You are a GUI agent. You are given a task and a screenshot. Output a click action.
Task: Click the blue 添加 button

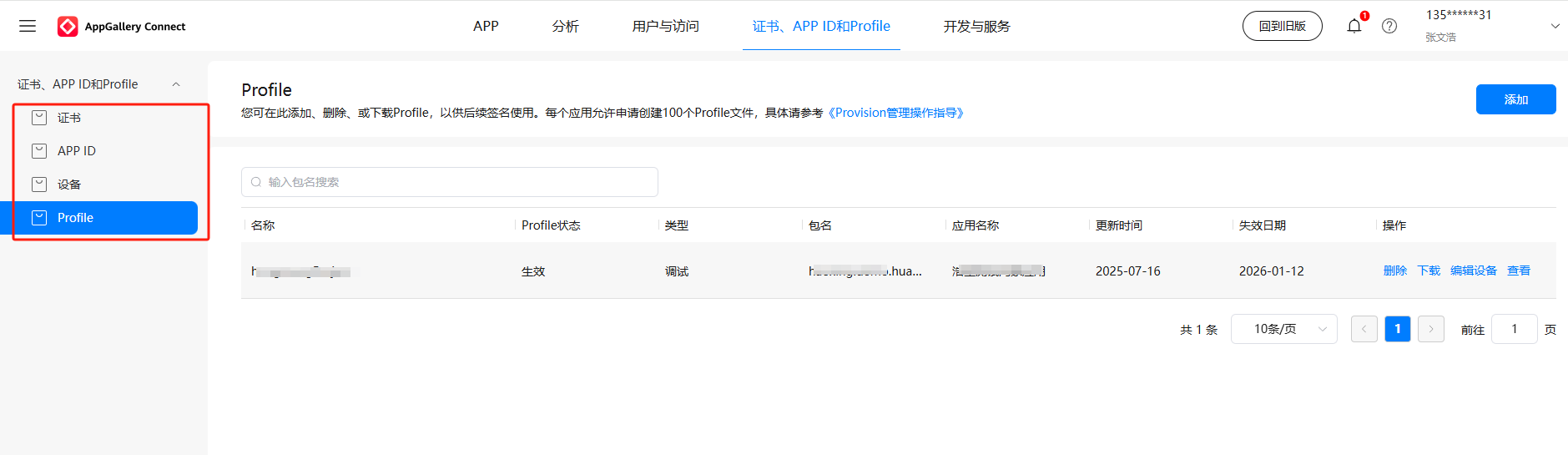pos(1515,99)
